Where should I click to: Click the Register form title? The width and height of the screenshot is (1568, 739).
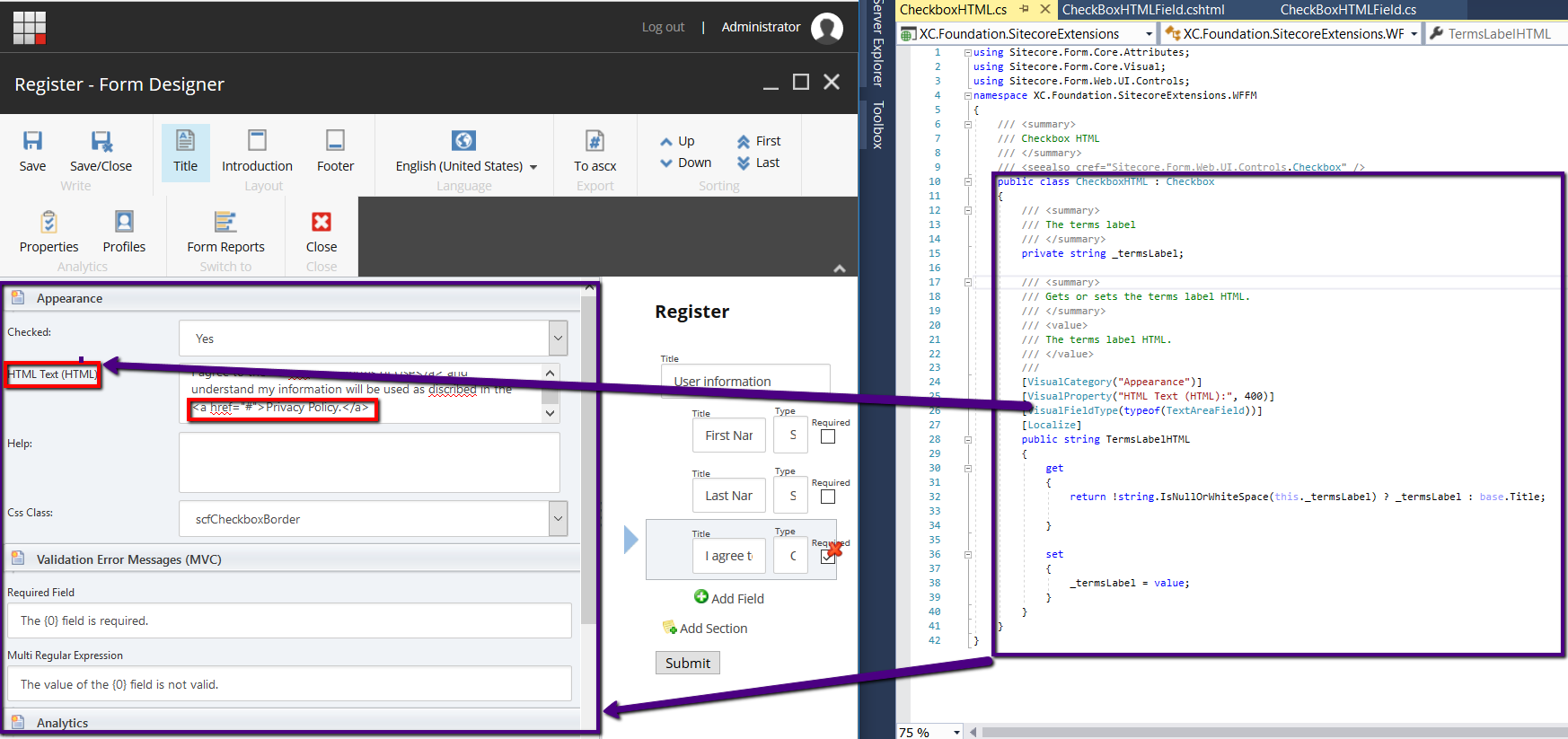click(x=692, y=312)
